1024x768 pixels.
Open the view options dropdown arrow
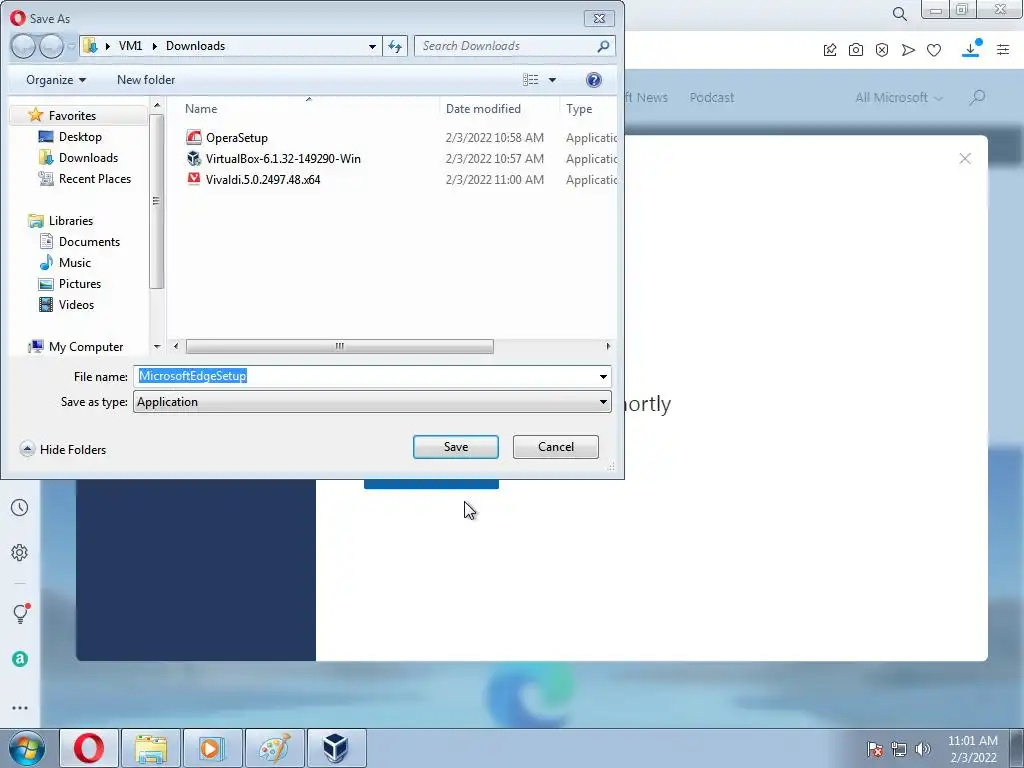tap(552, 80)
